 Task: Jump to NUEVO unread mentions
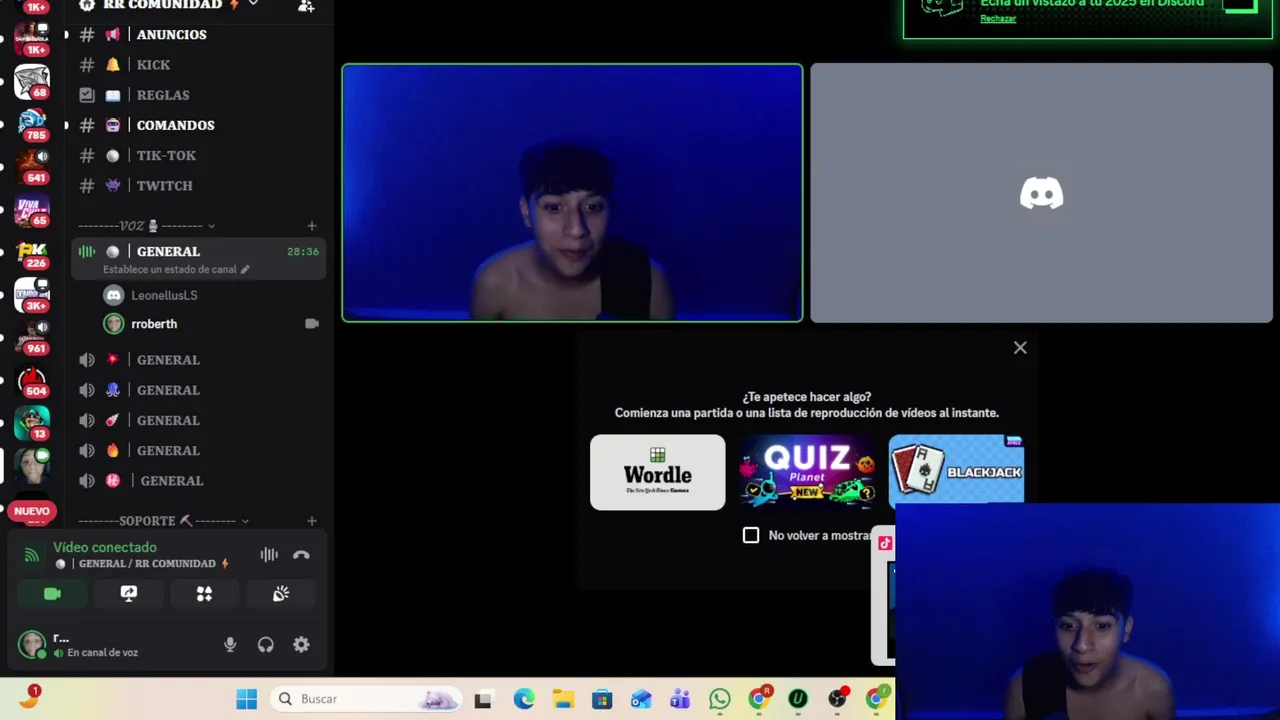32,511
